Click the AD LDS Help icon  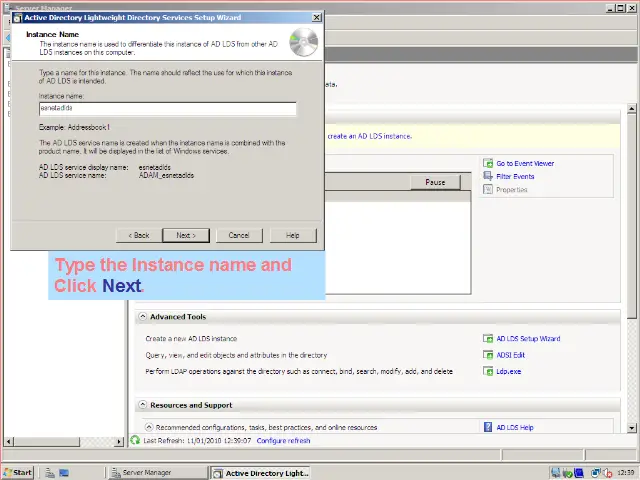[x=488, y=427]
